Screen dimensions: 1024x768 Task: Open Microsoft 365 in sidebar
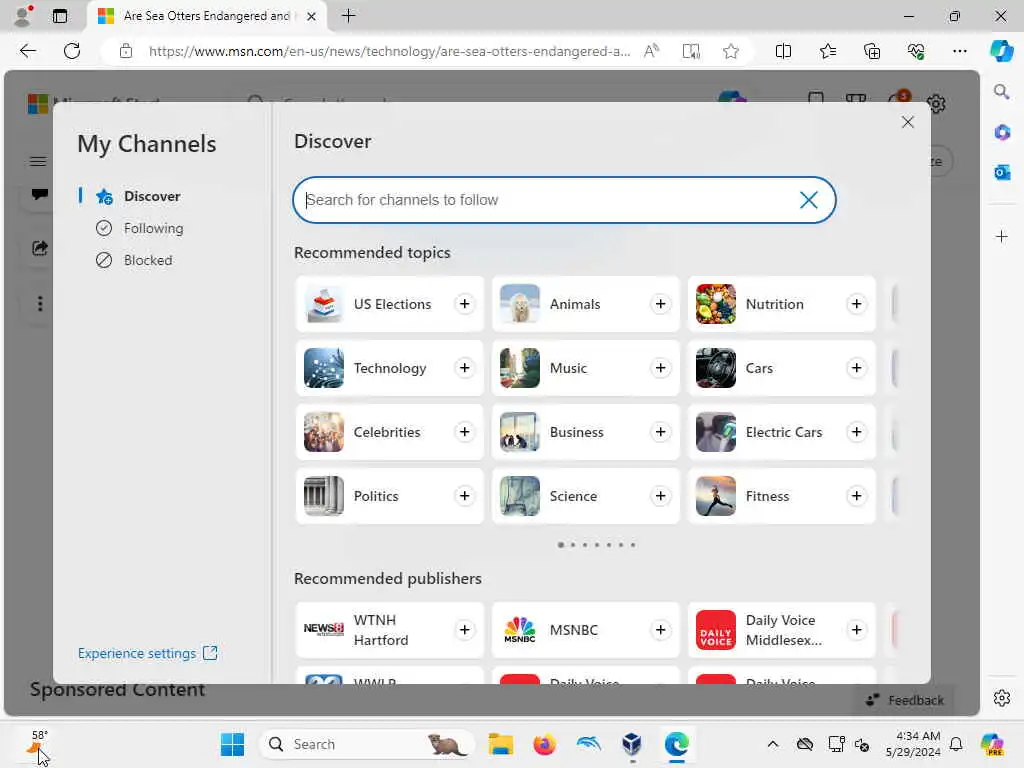[x=1001, y=132]
